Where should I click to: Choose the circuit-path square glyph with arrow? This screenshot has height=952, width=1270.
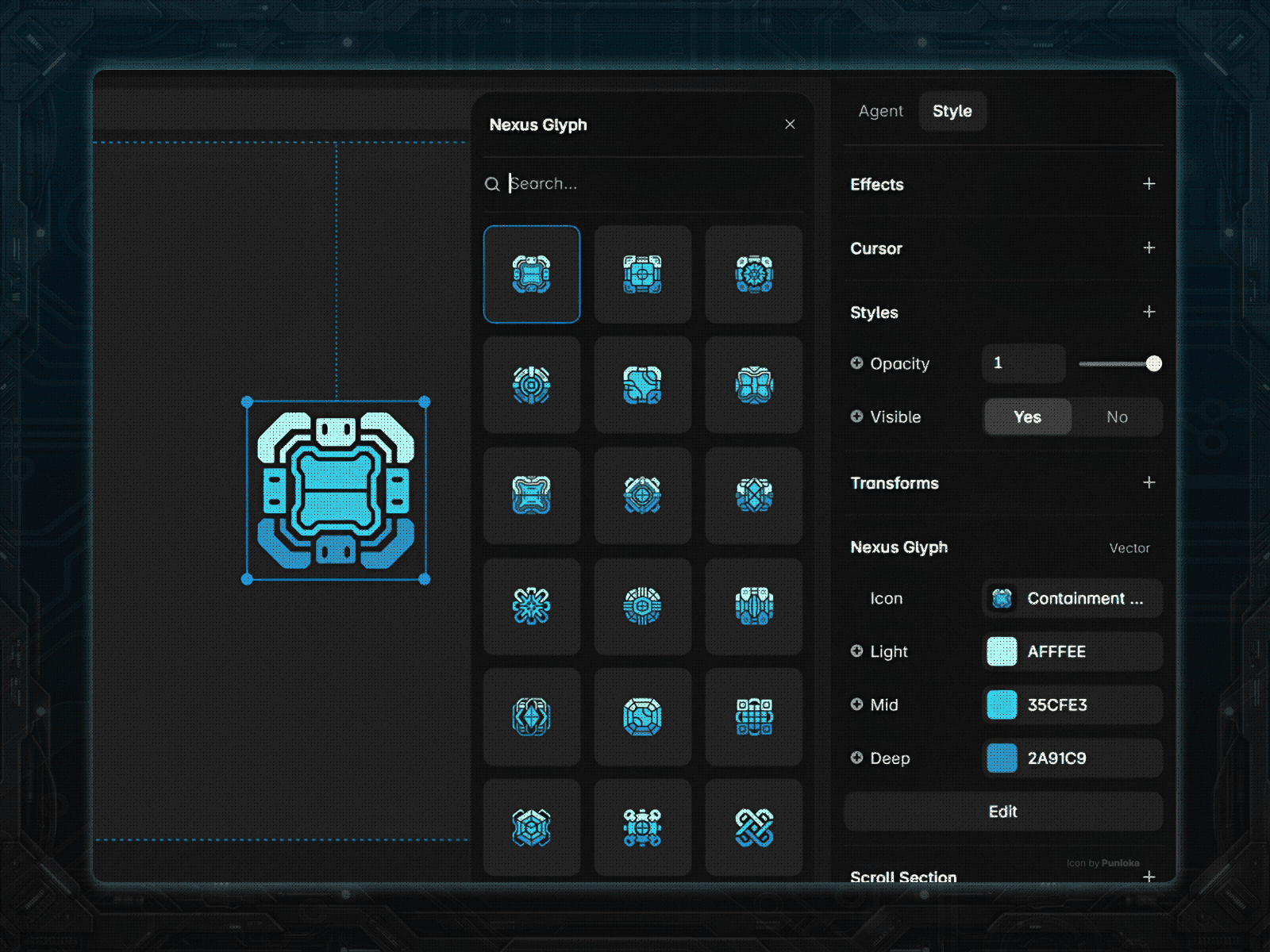[x=643, y=385]
